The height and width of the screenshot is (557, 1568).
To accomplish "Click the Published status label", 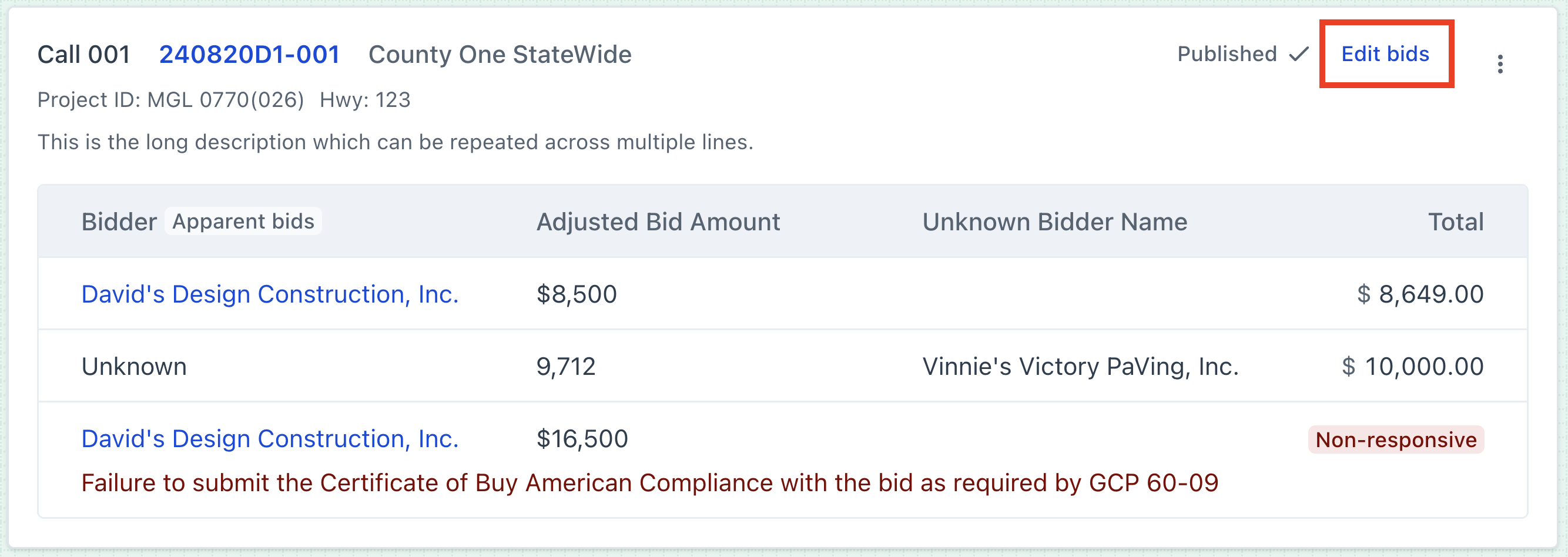I will (x=1227, y=54).
